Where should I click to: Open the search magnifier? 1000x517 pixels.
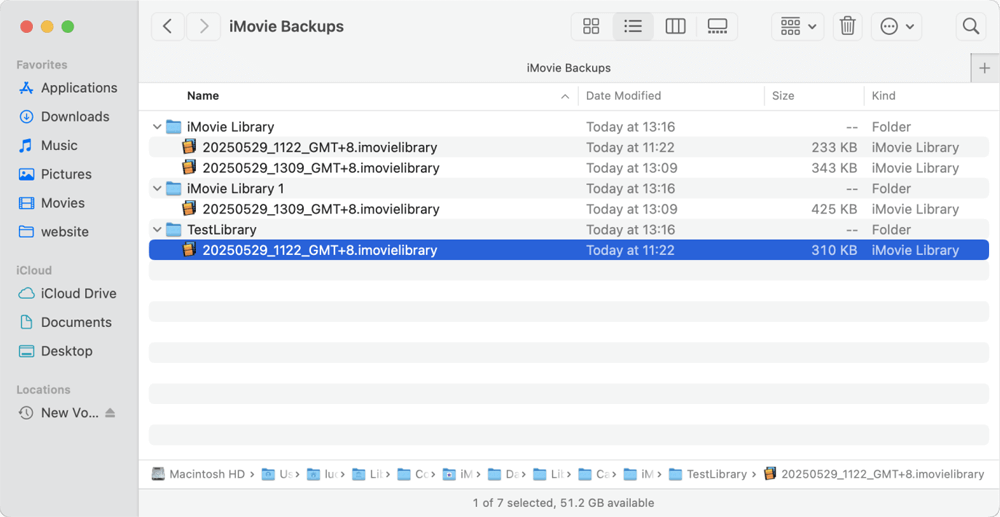pyautogui.click(x=970, y=27)
